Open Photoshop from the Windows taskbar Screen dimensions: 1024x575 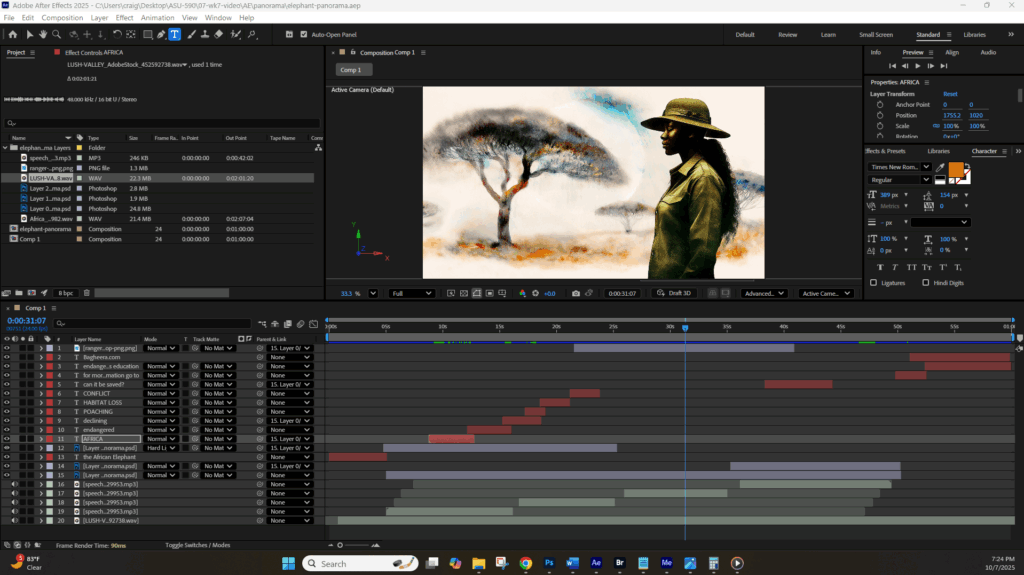(549, 563)
